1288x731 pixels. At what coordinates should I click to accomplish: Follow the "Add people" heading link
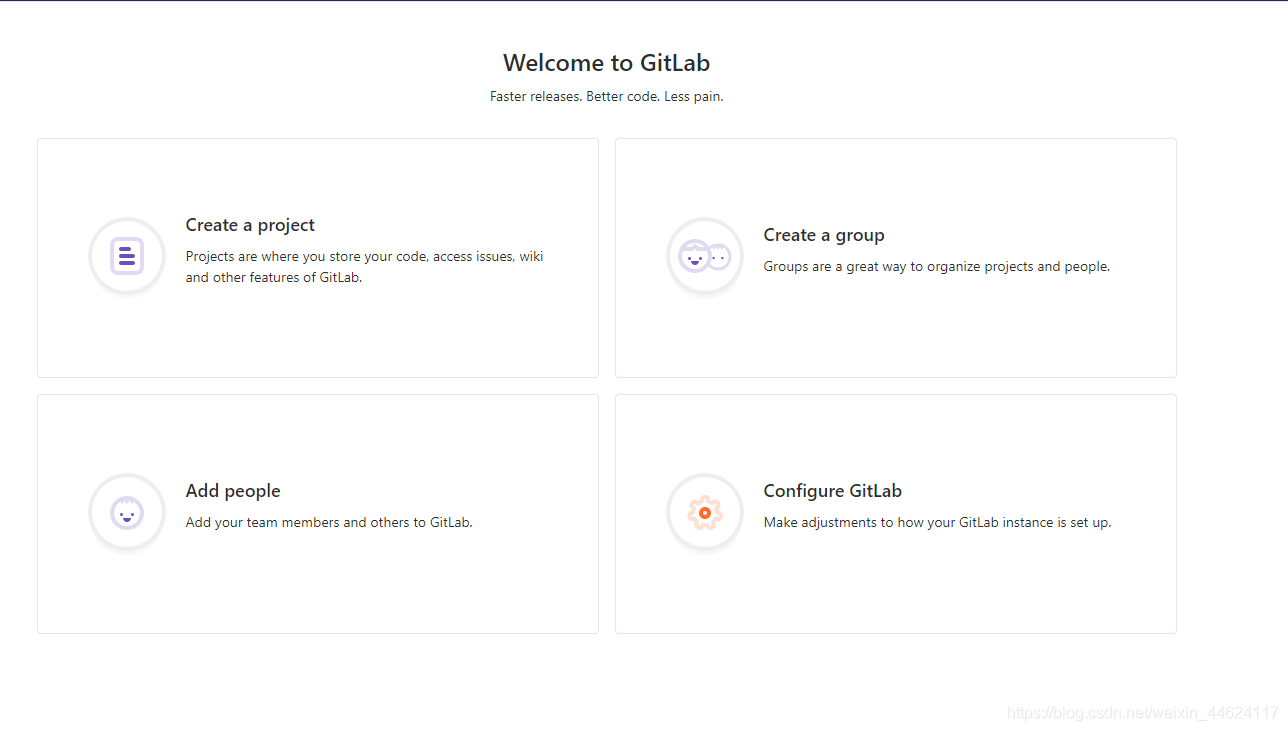pyautogui.click(x=233, y=491)
